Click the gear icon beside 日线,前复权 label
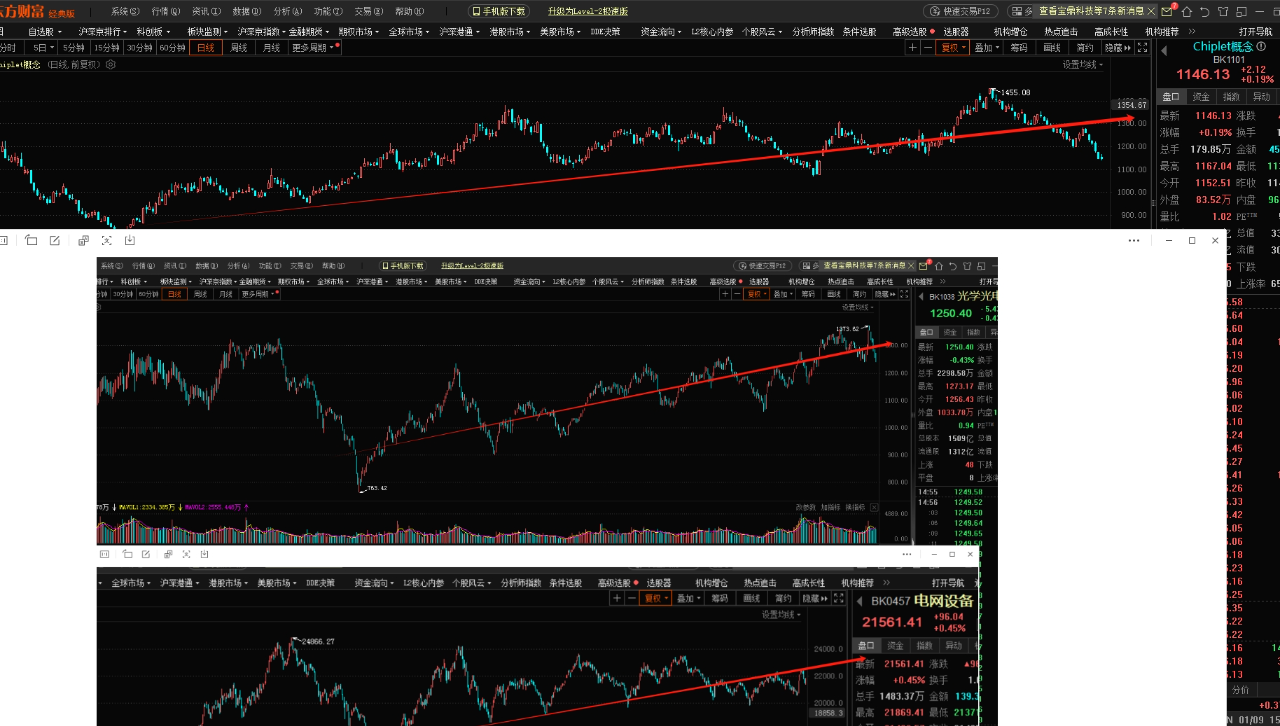This screenshot has height=726, width=1280. point(111,64)
